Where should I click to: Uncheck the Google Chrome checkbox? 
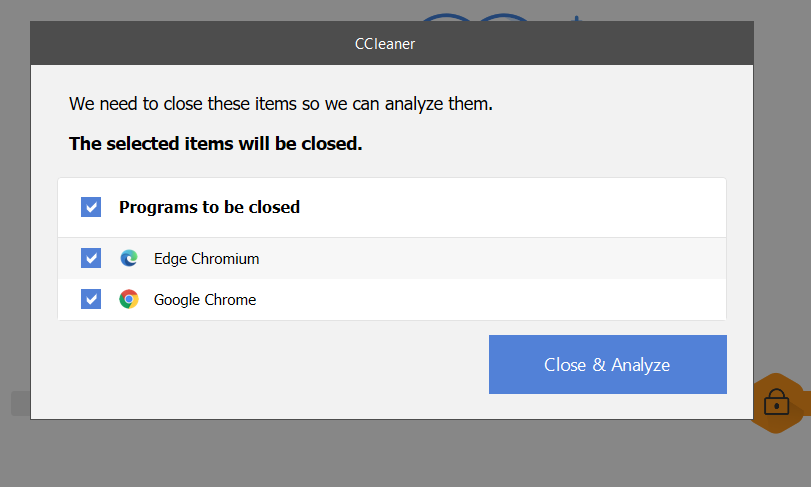pyautogui.click(x=91, y=299)
